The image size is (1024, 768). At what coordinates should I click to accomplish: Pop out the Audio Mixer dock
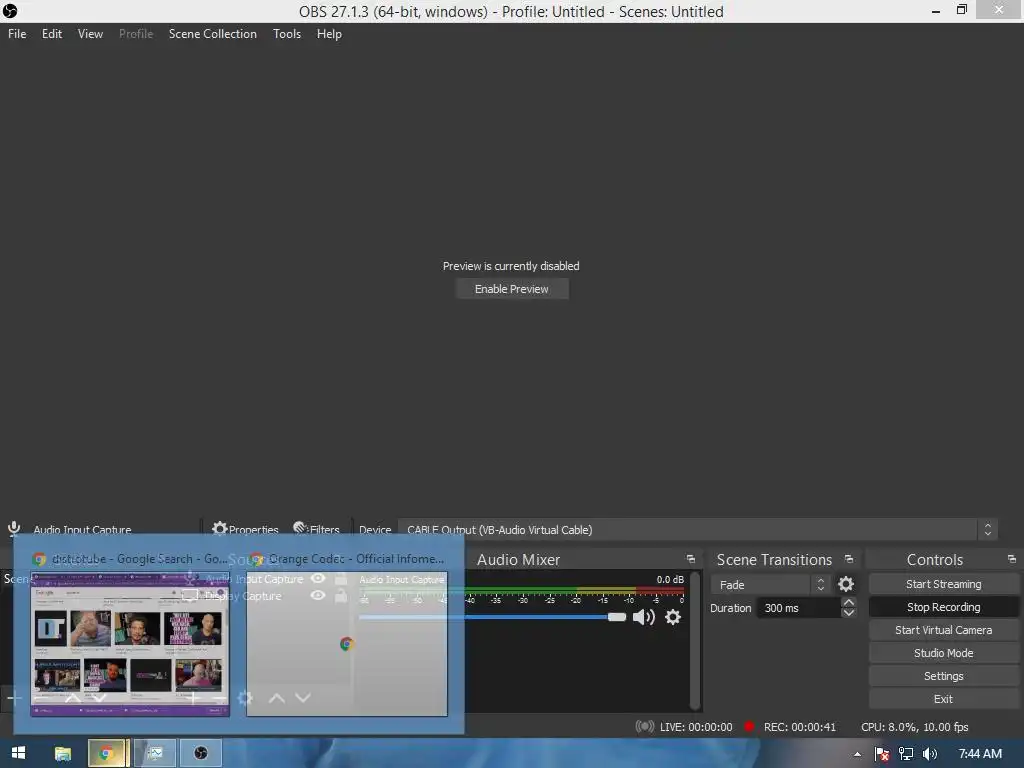click(691, 559)
